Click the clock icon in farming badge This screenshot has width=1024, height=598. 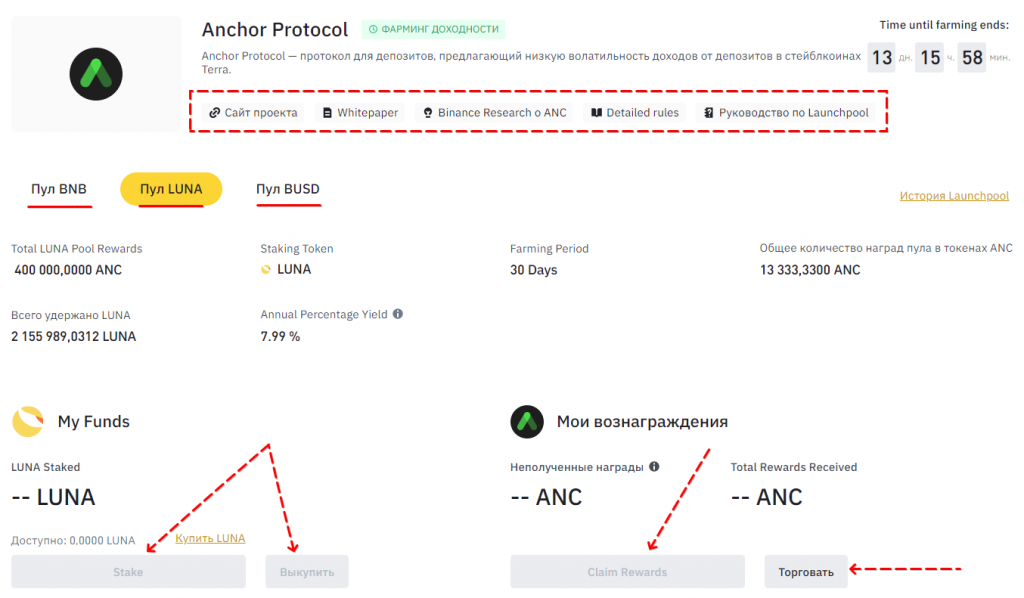373,30
